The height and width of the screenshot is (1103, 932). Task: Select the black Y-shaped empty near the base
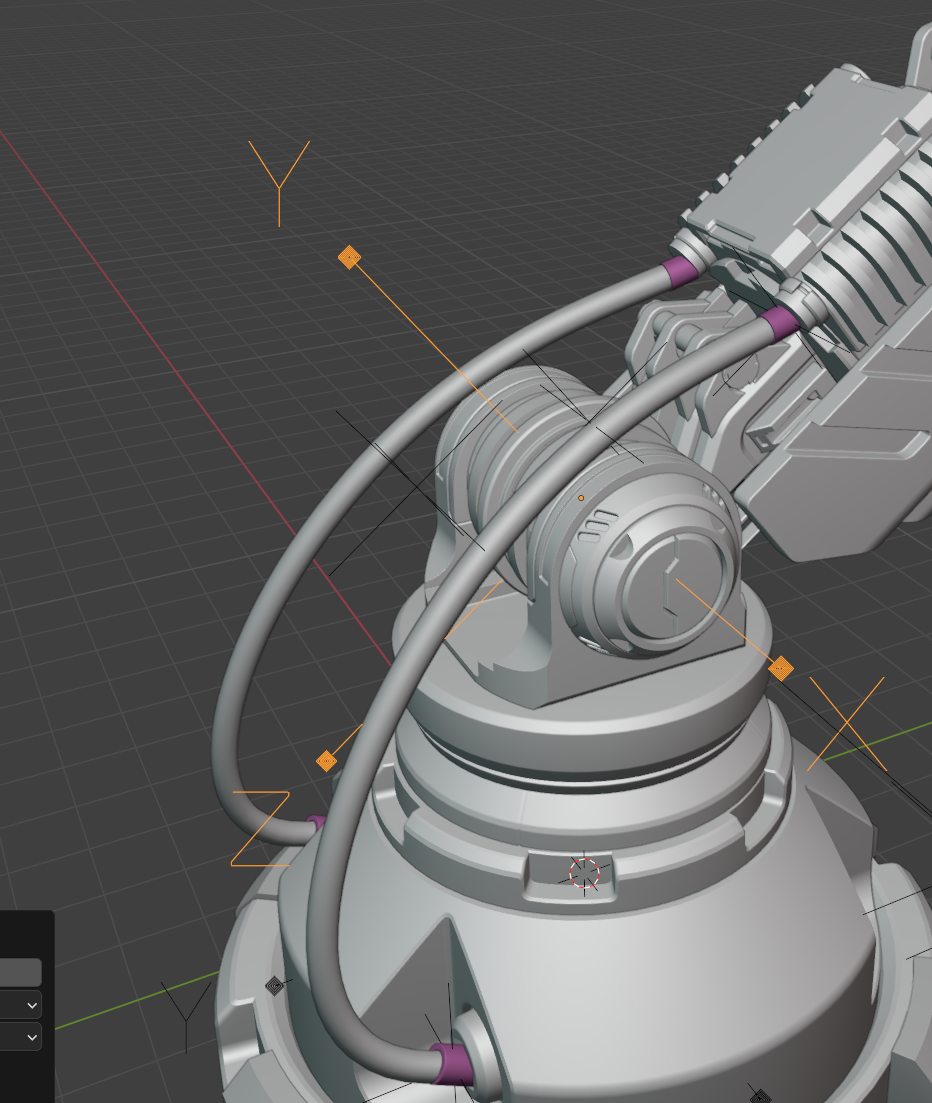coord(186,1012)
